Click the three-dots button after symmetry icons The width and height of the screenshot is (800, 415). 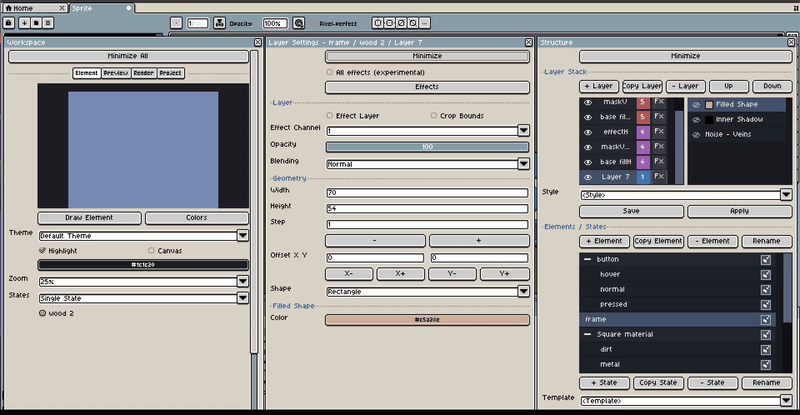pyautogui.click(x=424, y=23)
